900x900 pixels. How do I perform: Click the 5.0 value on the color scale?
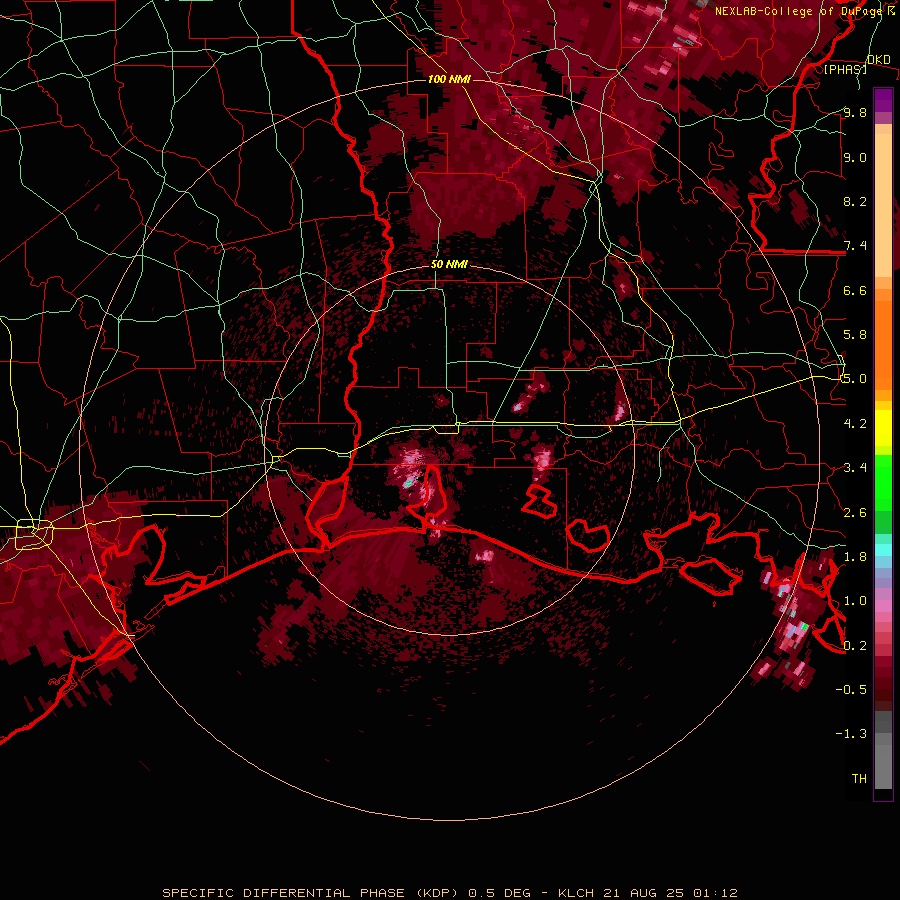[855, 379]
